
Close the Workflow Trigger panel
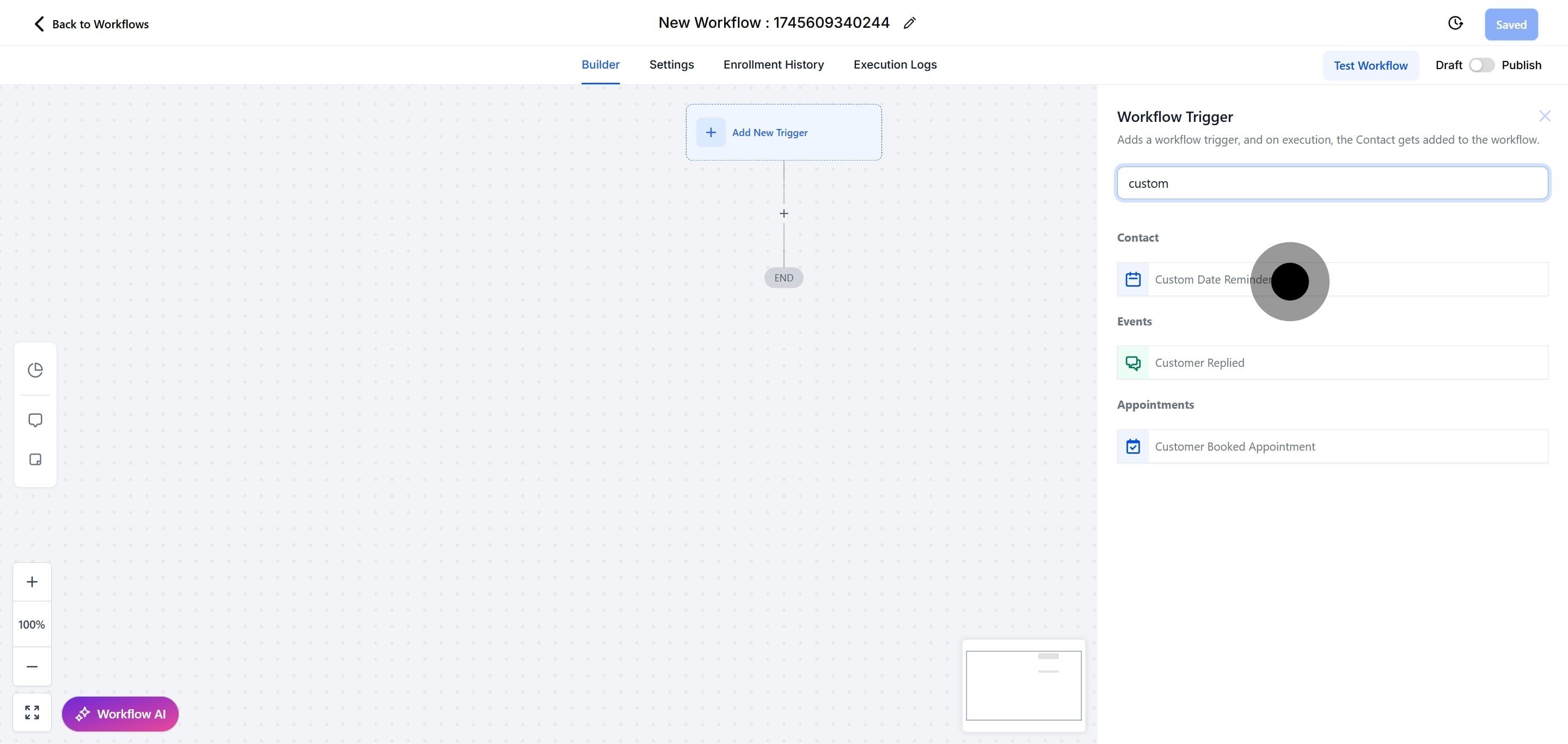point(1544,116)
